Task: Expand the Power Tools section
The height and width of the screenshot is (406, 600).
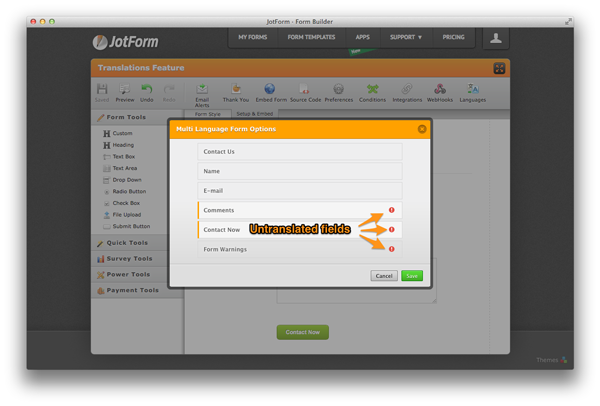Action: pyautogui.click(x=130, y=274)
